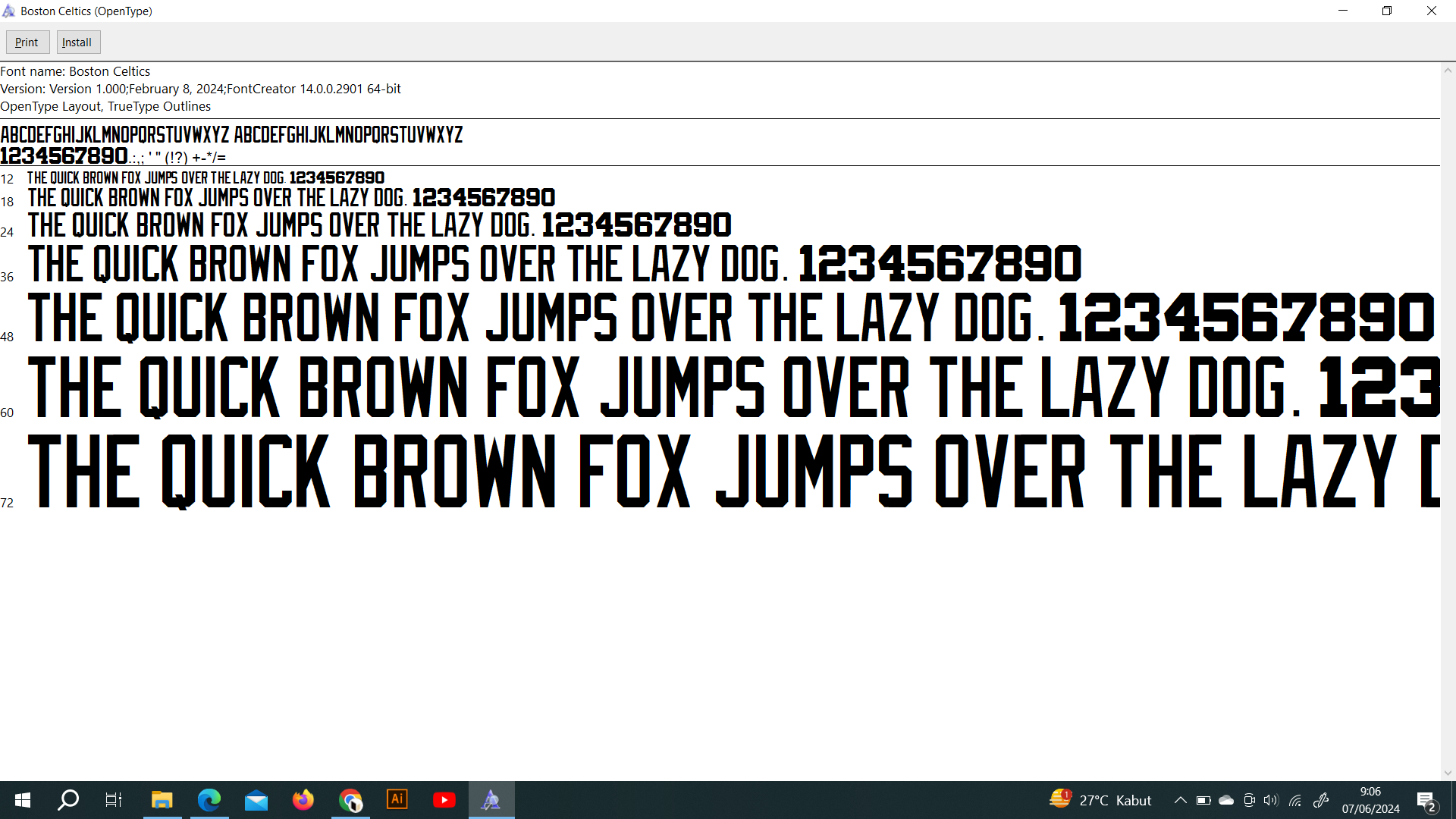Open Task View
This screenshot has width=1456, height=819.
click(114, 800)
